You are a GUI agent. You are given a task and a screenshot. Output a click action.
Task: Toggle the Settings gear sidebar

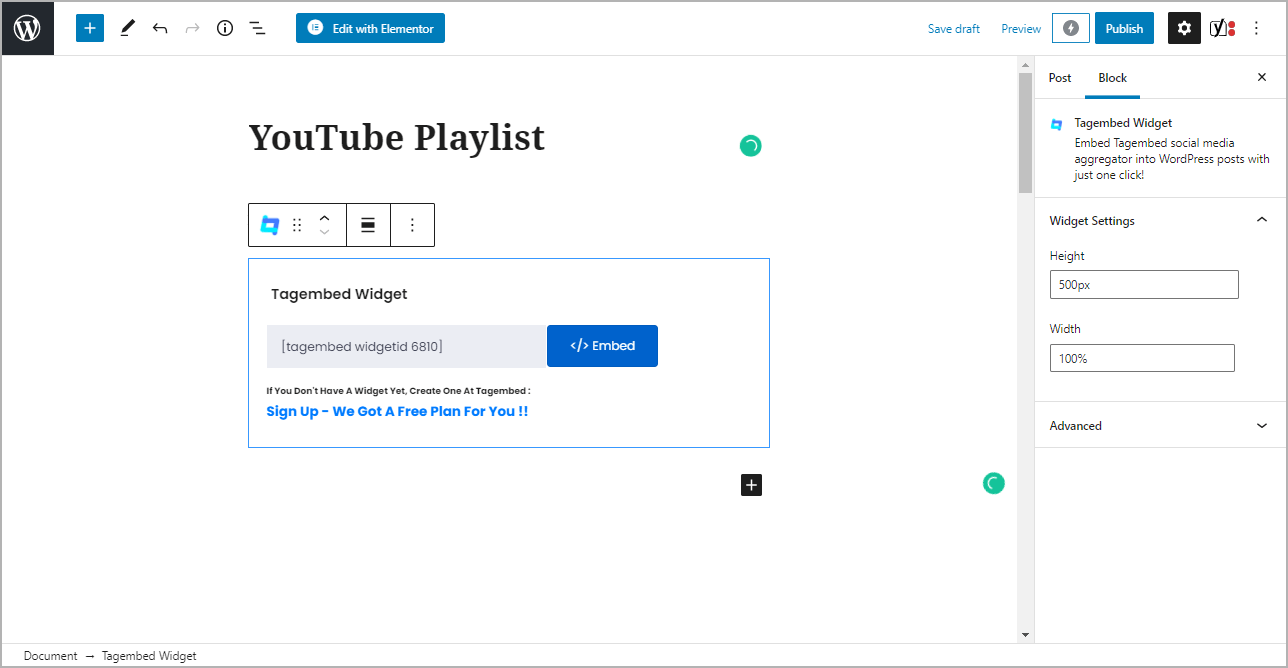[1184, 28]
